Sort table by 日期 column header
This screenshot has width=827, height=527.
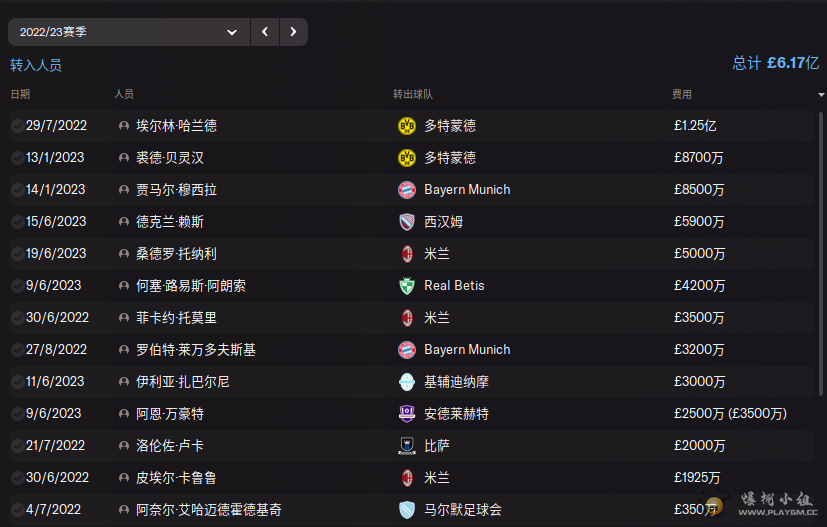20,94
